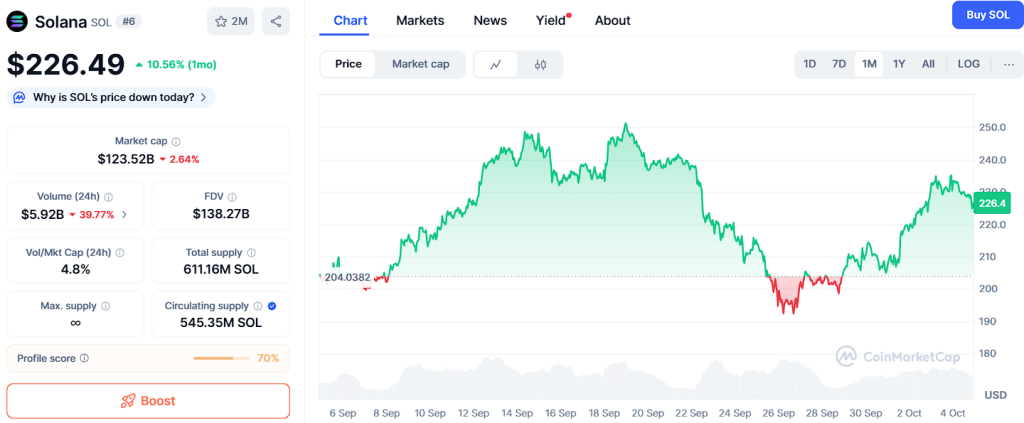This screenshot has width=1024, height=423.
Task: Select the 7D time range
Action: (x=839, y=64)
